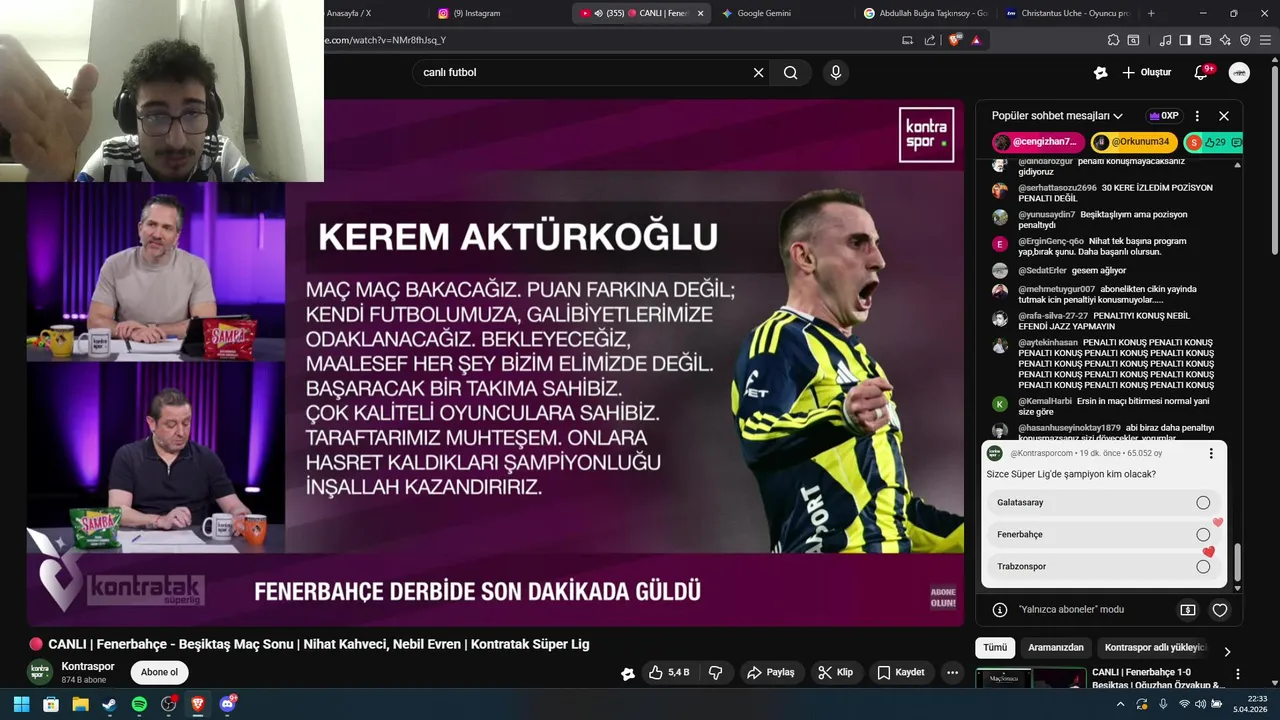
Task: Open the browser extensions puzzle icon
Action: click(x=1113, y=40)
